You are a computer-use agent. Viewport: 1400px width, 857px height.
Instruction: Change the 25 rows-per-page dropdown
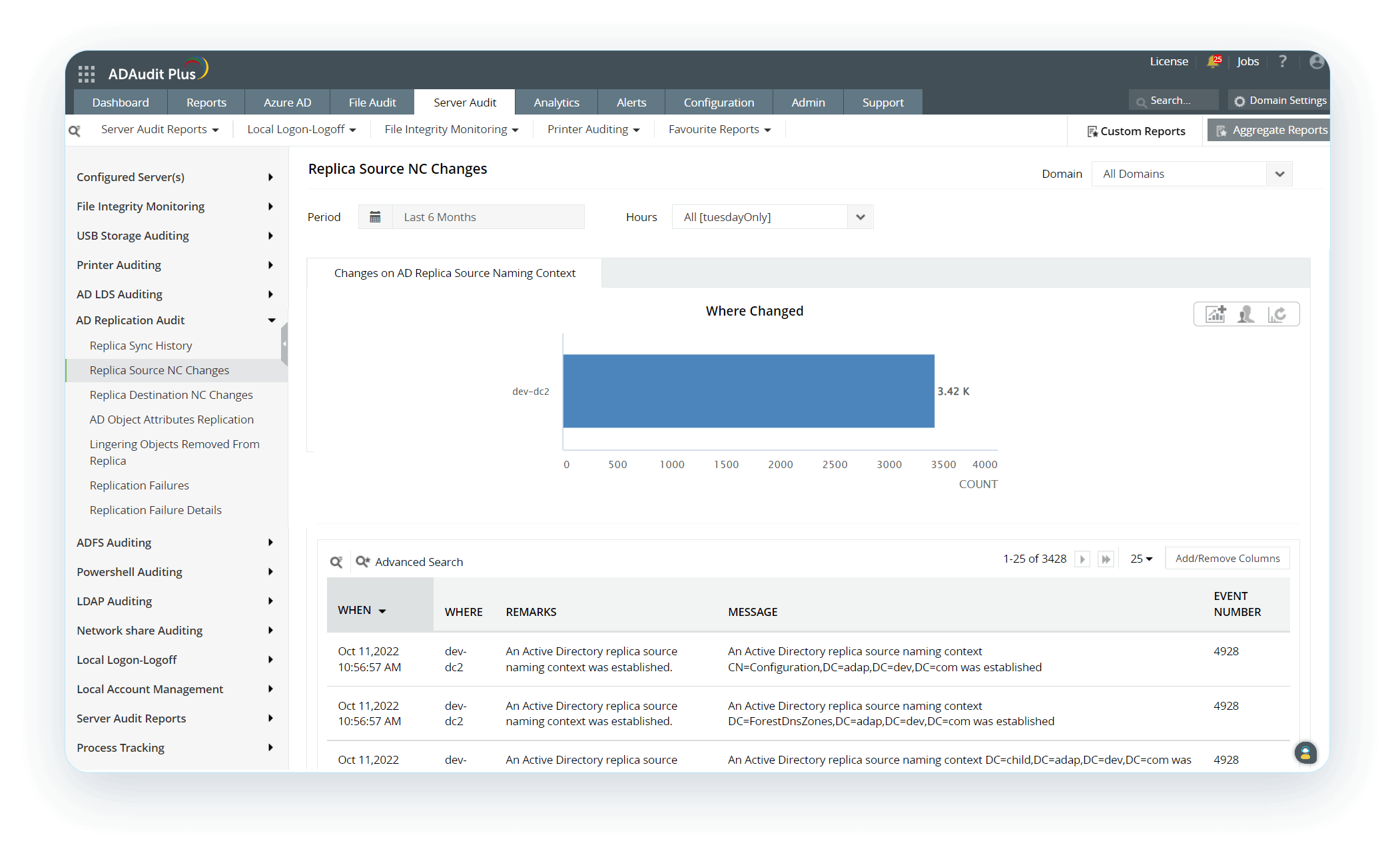pos(1141,559)
